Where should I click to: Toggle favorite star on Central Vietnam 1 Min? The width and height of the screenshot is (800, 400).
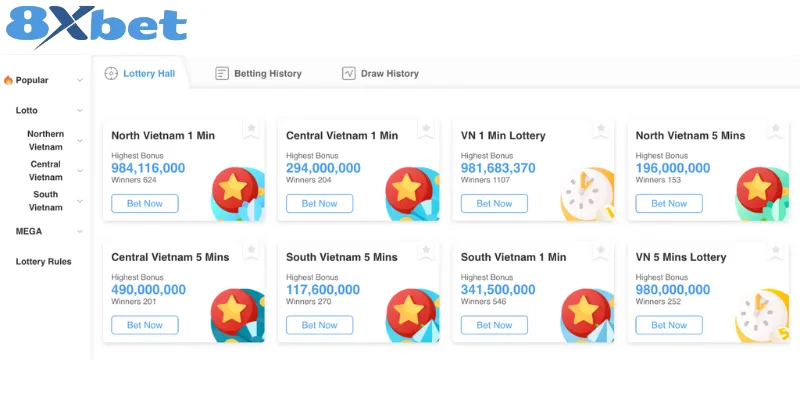427,129
